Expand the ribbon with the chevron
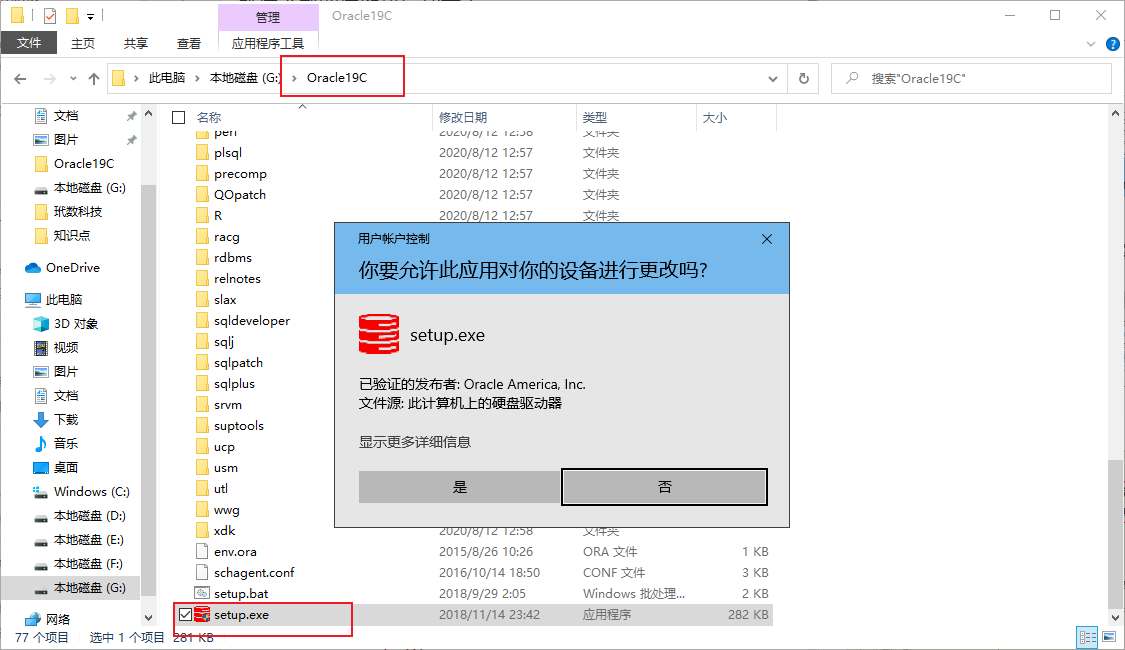This screenshot has height=650, width=1125. [1091, 44]
